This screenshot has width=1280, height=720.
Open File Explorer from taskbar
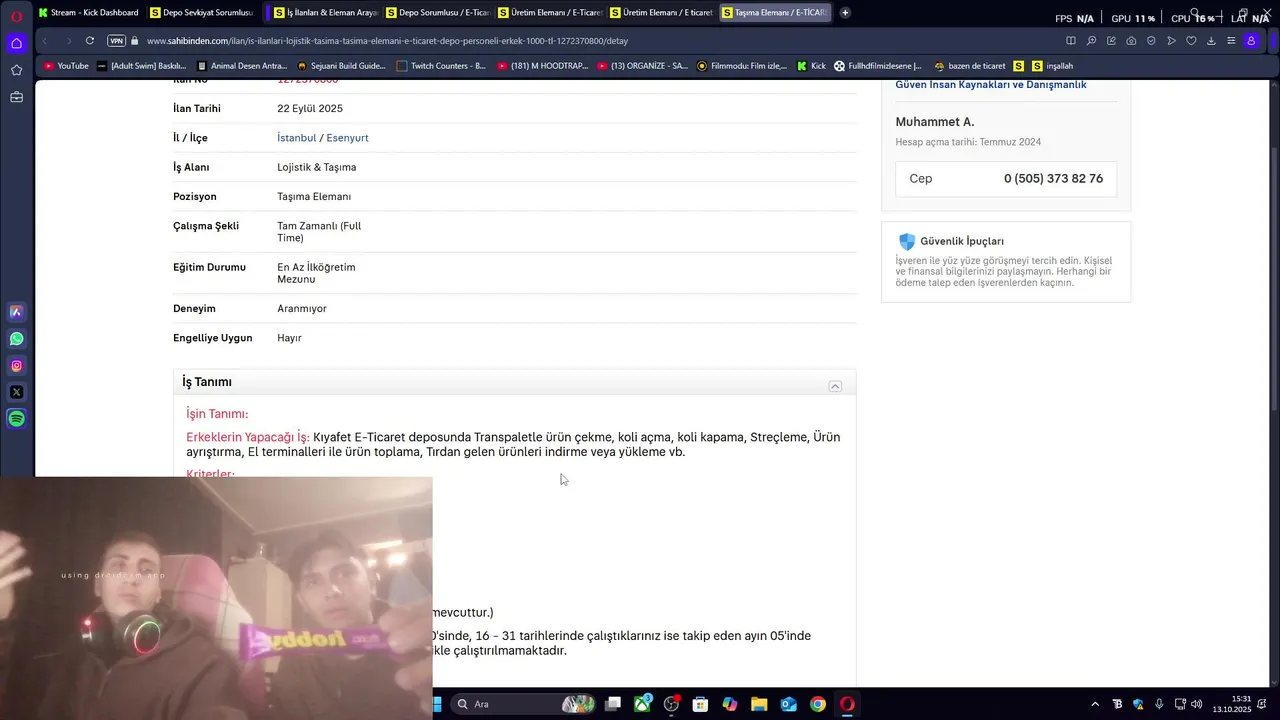click(759, 704)
